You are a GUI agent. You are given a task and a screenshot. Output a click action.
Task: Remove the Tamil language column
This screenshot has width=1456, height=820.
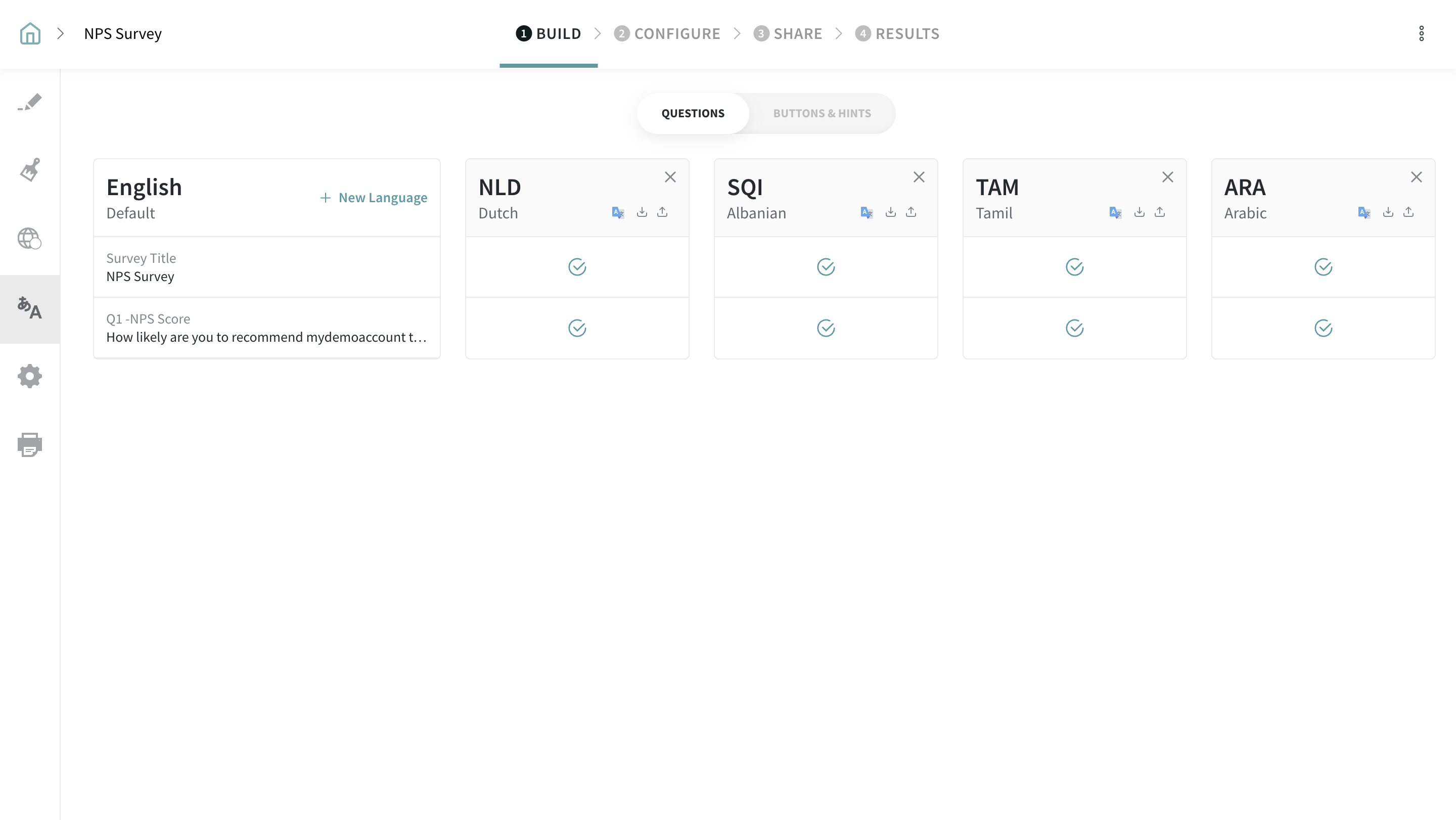point(1168,177)
